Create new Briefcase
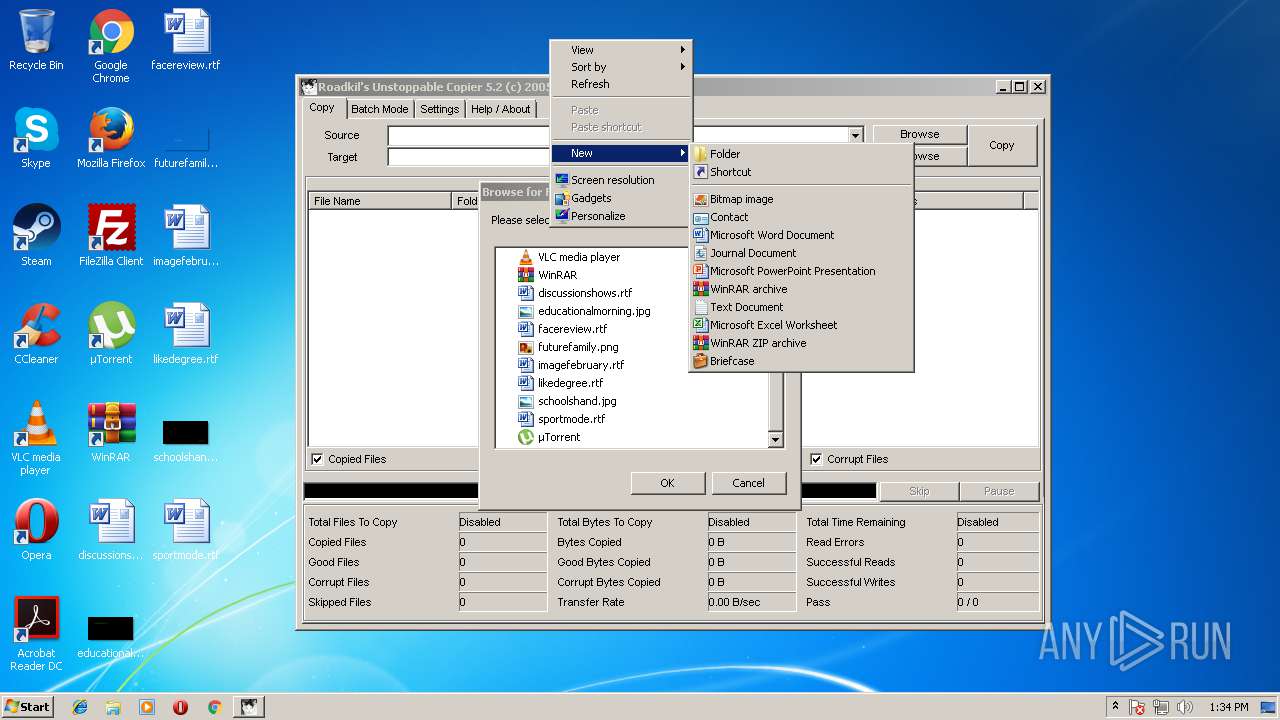 click(801, 361)
